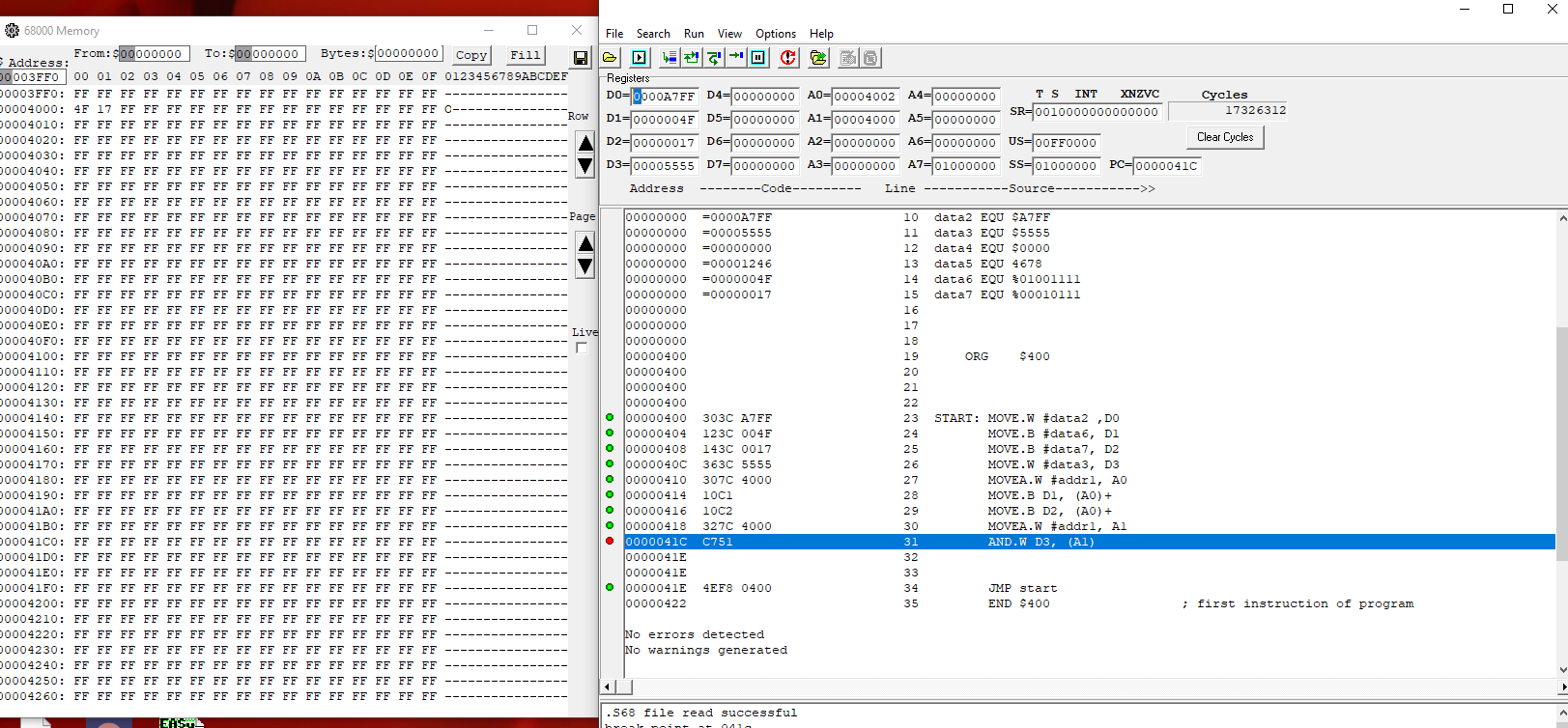Click the D0 register field

[x=665, y=97]
